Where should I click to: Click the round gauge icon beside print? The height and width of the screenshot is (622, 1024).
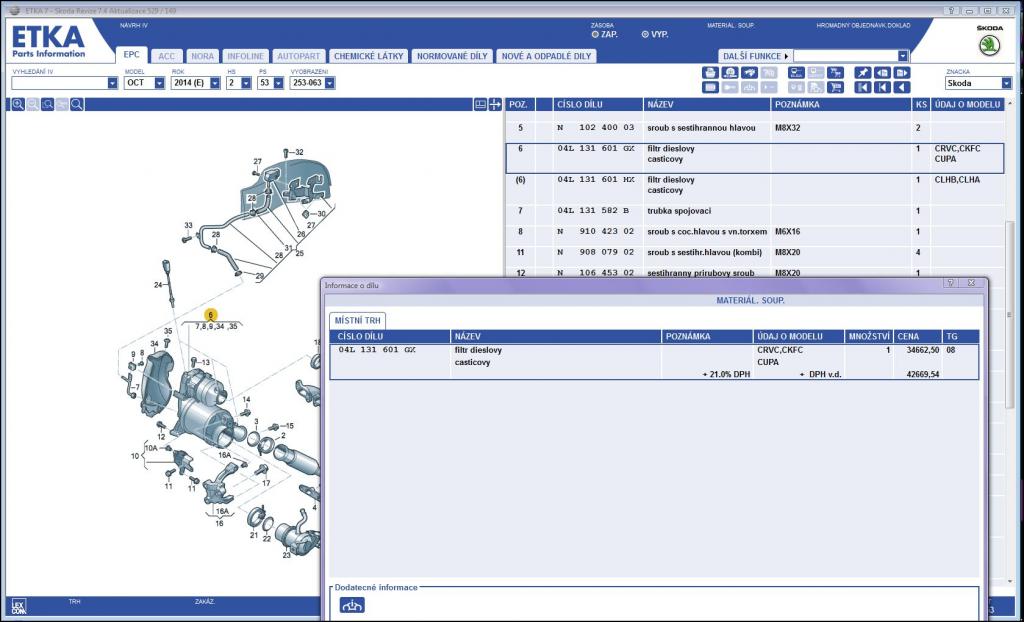[x=730, y=73]
